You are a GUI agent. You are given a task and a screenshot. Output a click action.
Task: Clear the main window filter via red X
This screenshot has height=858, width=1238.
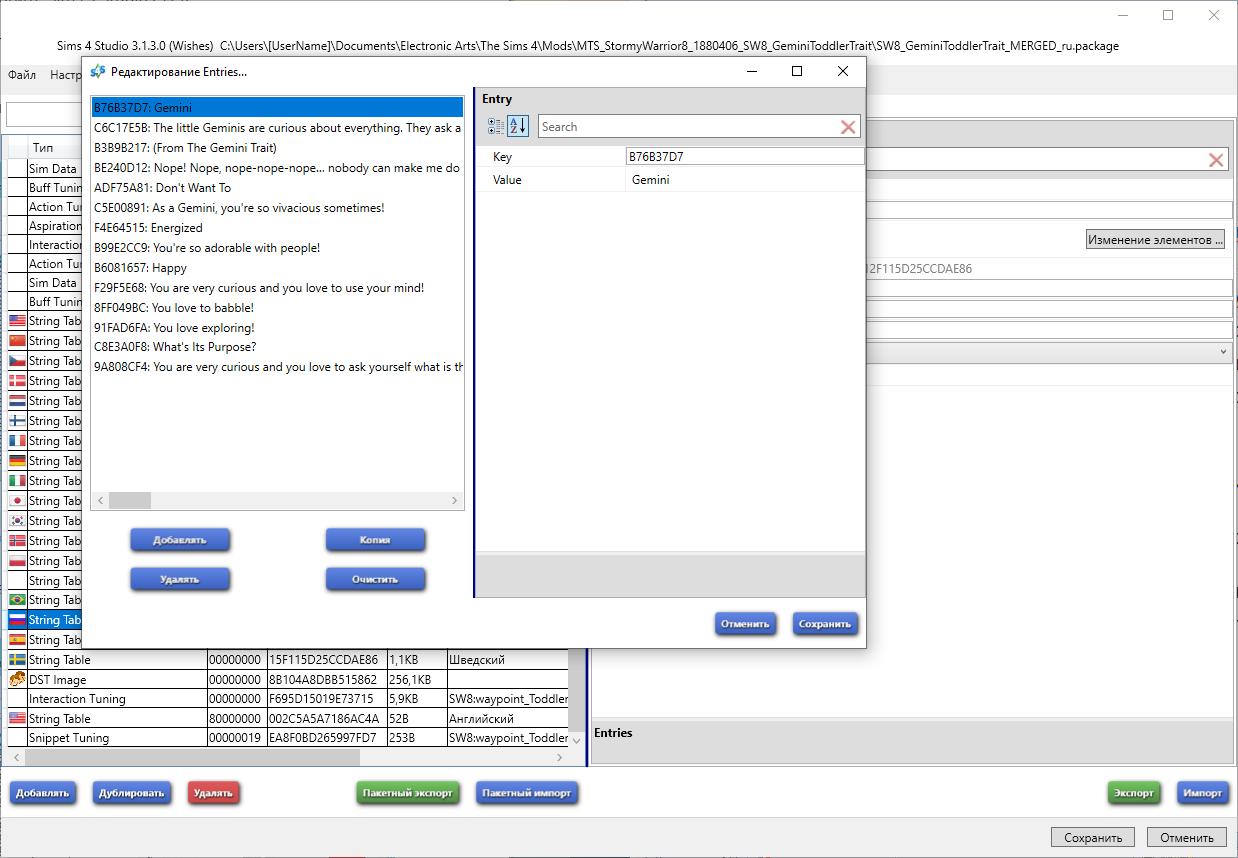pyautogui.click(x=1216, y=160)
